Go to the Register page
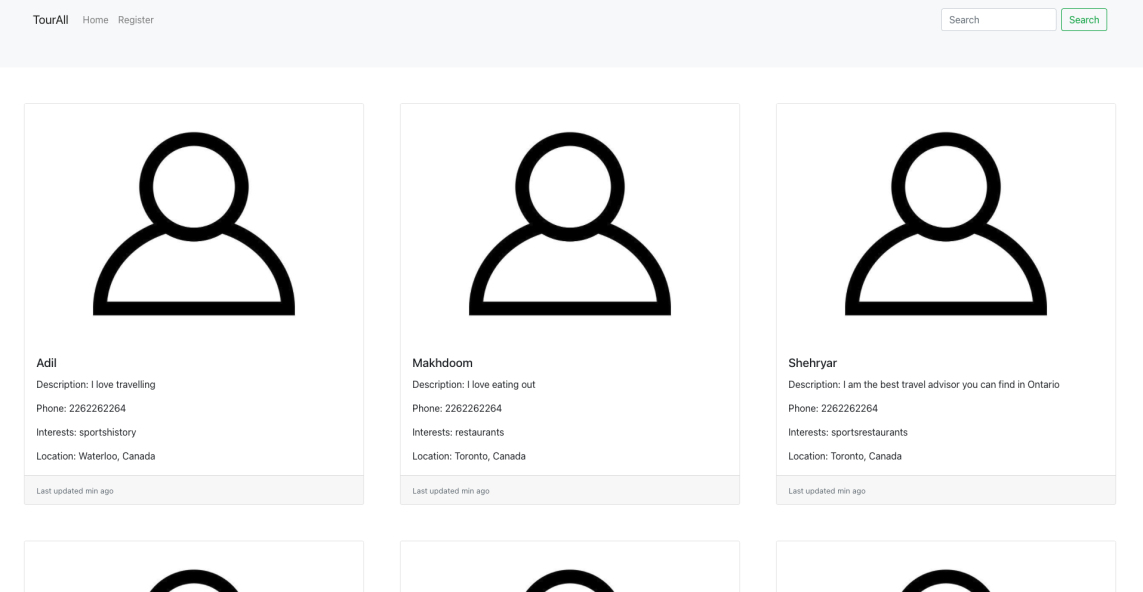 pyautogui.click(x=136, y=20)
